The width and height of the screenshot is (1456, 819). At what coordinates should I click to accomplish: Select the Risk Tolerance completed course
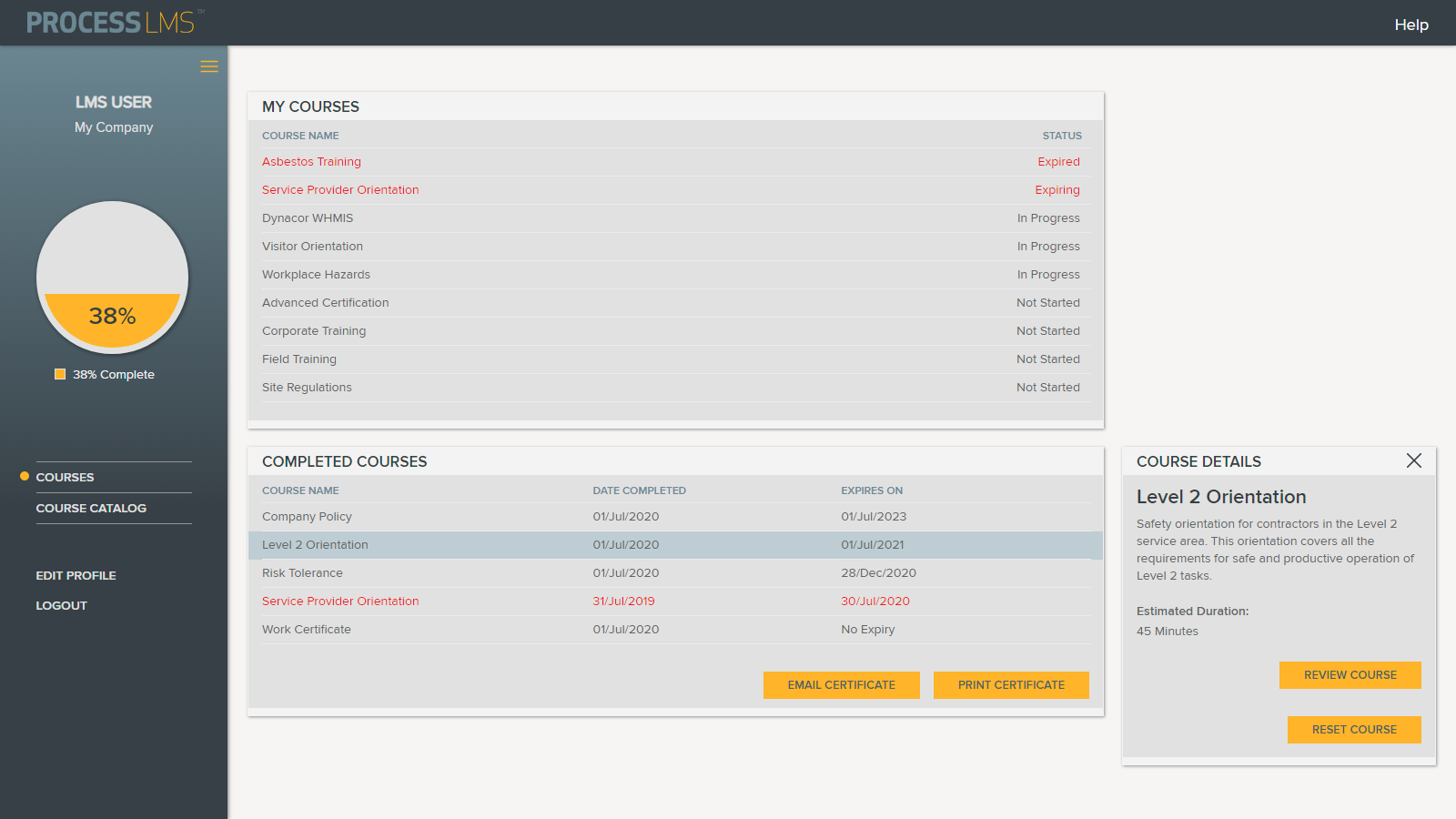pos(302,573)
